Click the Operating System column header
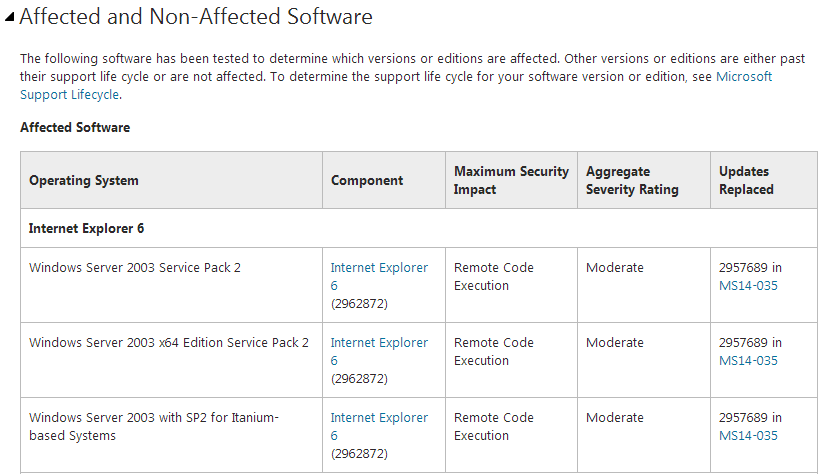 click(x=84, y=181)
